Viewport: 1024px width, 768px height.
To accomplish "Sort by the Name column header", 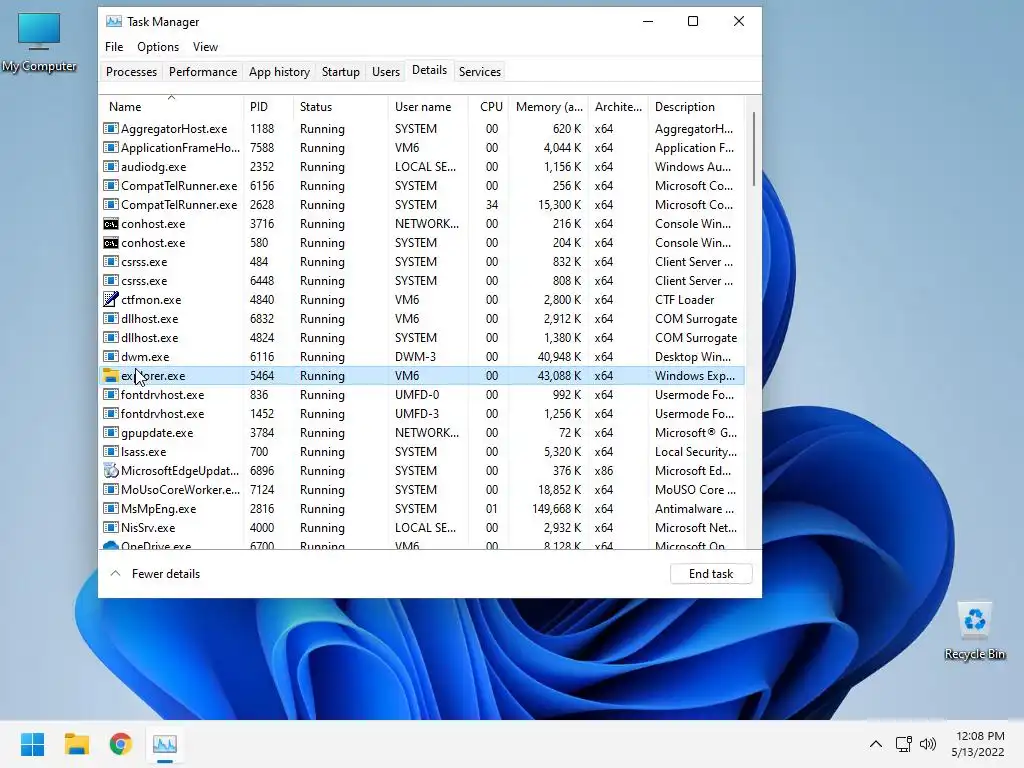I will tap(172, 106).
